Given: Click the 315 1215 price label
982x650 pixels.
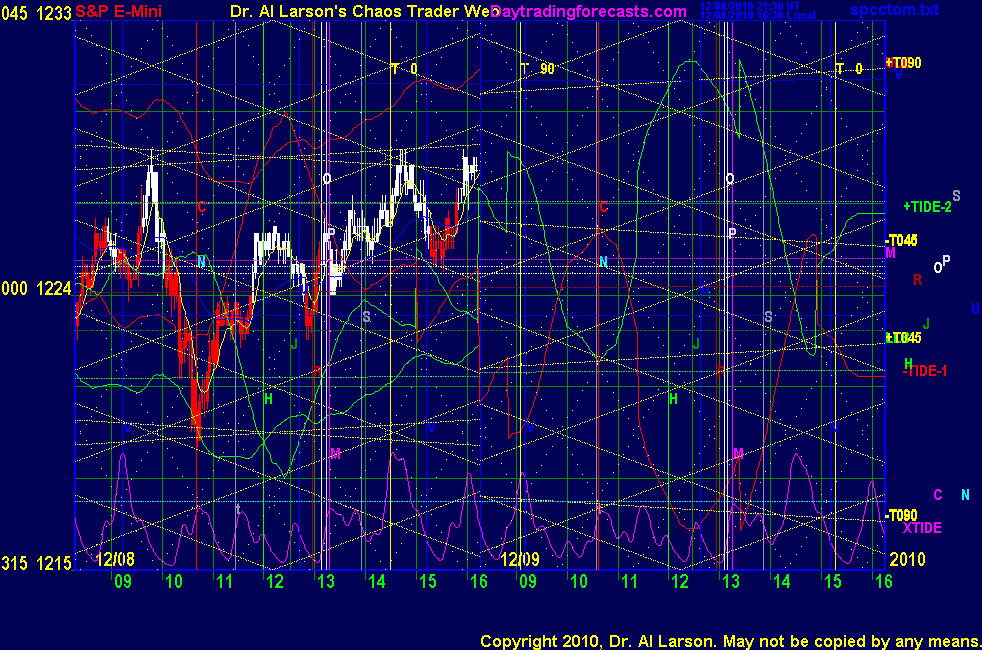Looking at the screenshot, I should pos(36,564).
